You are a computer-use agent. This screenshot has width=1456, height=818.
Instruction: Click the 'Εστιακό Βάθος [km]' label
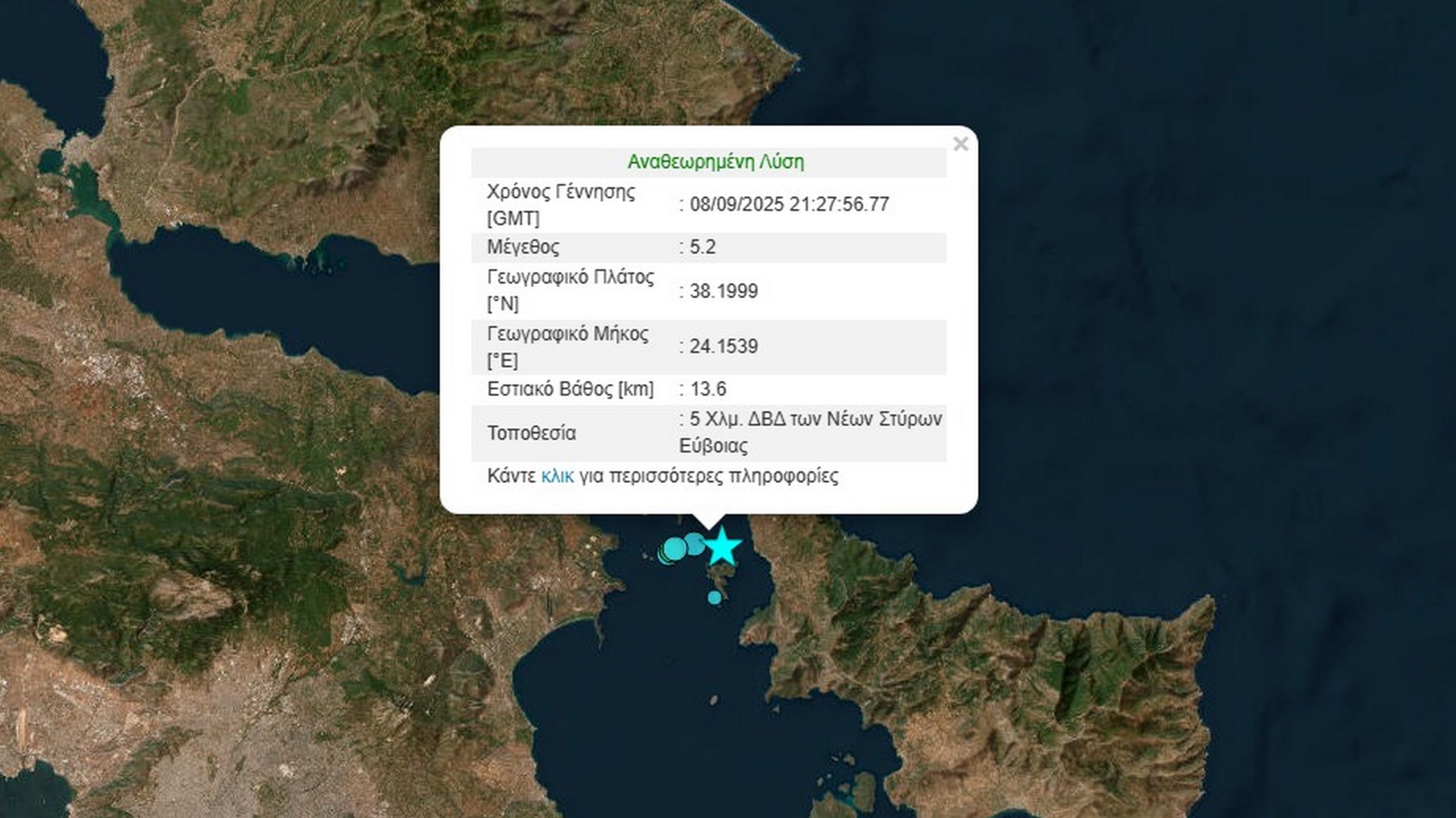click(570, 389)
